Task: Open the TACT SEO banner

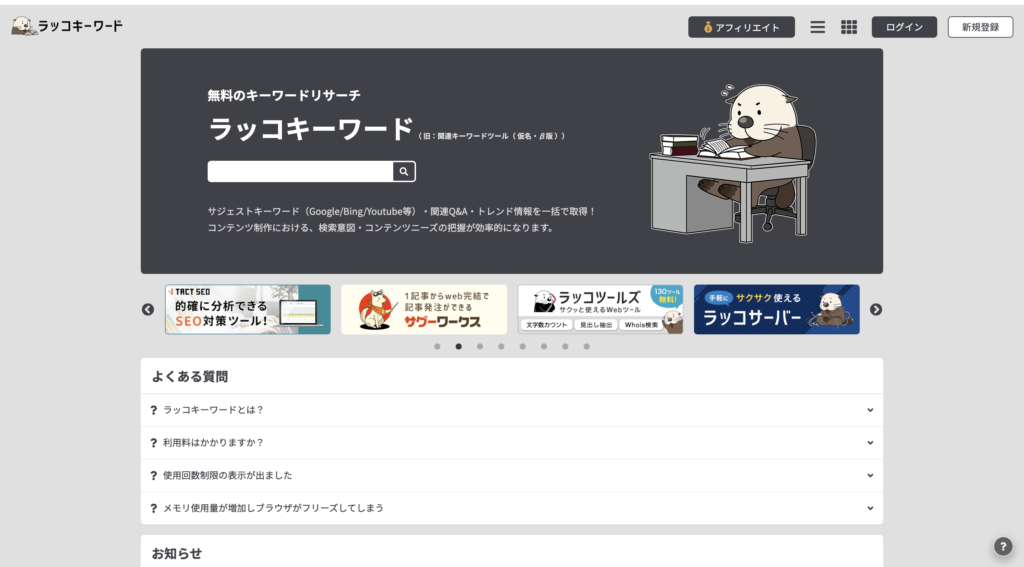Action: pos(248,310)
